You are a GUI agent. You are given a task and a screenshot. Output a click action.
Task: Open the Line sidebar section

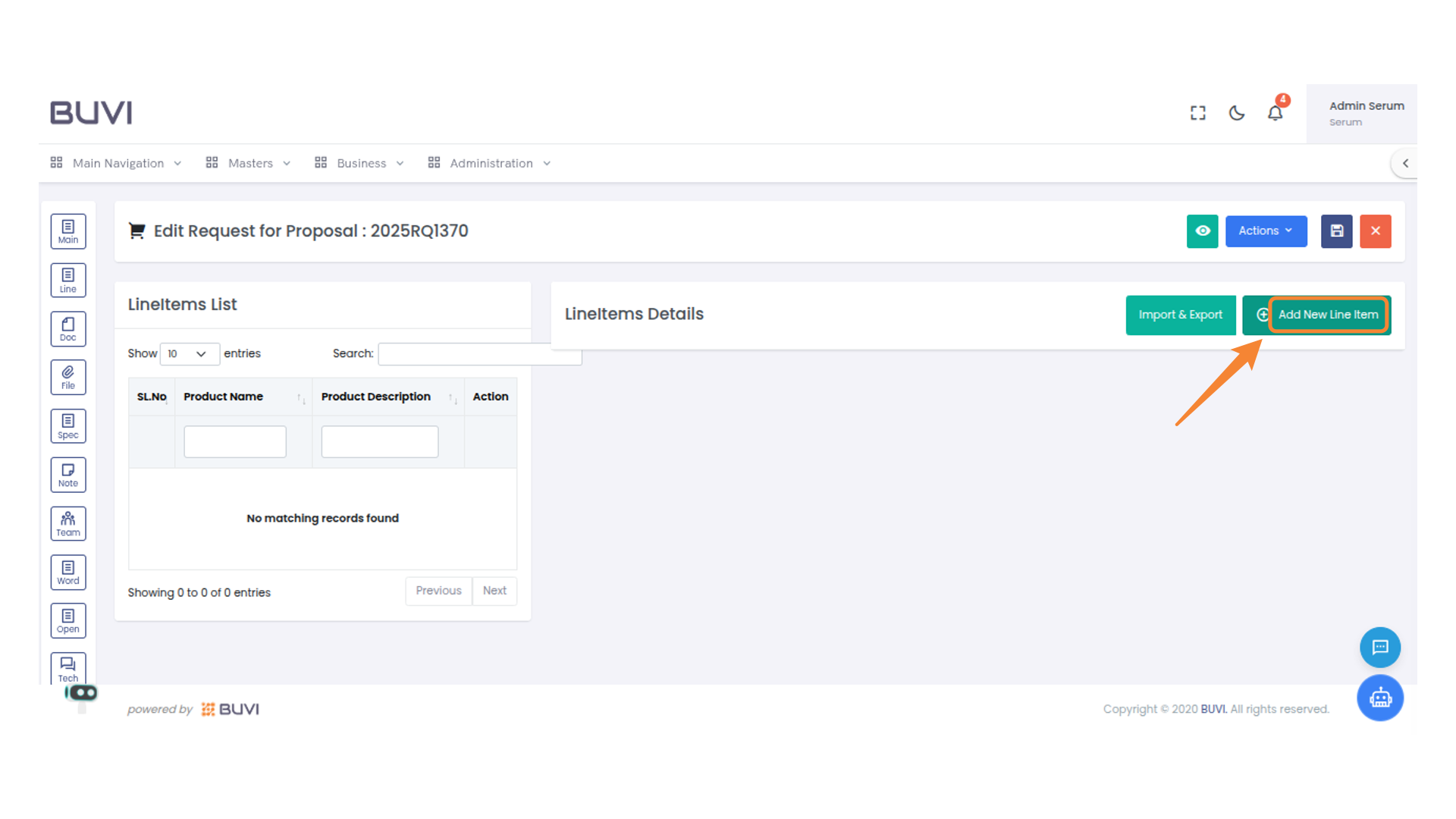(68, 280)
